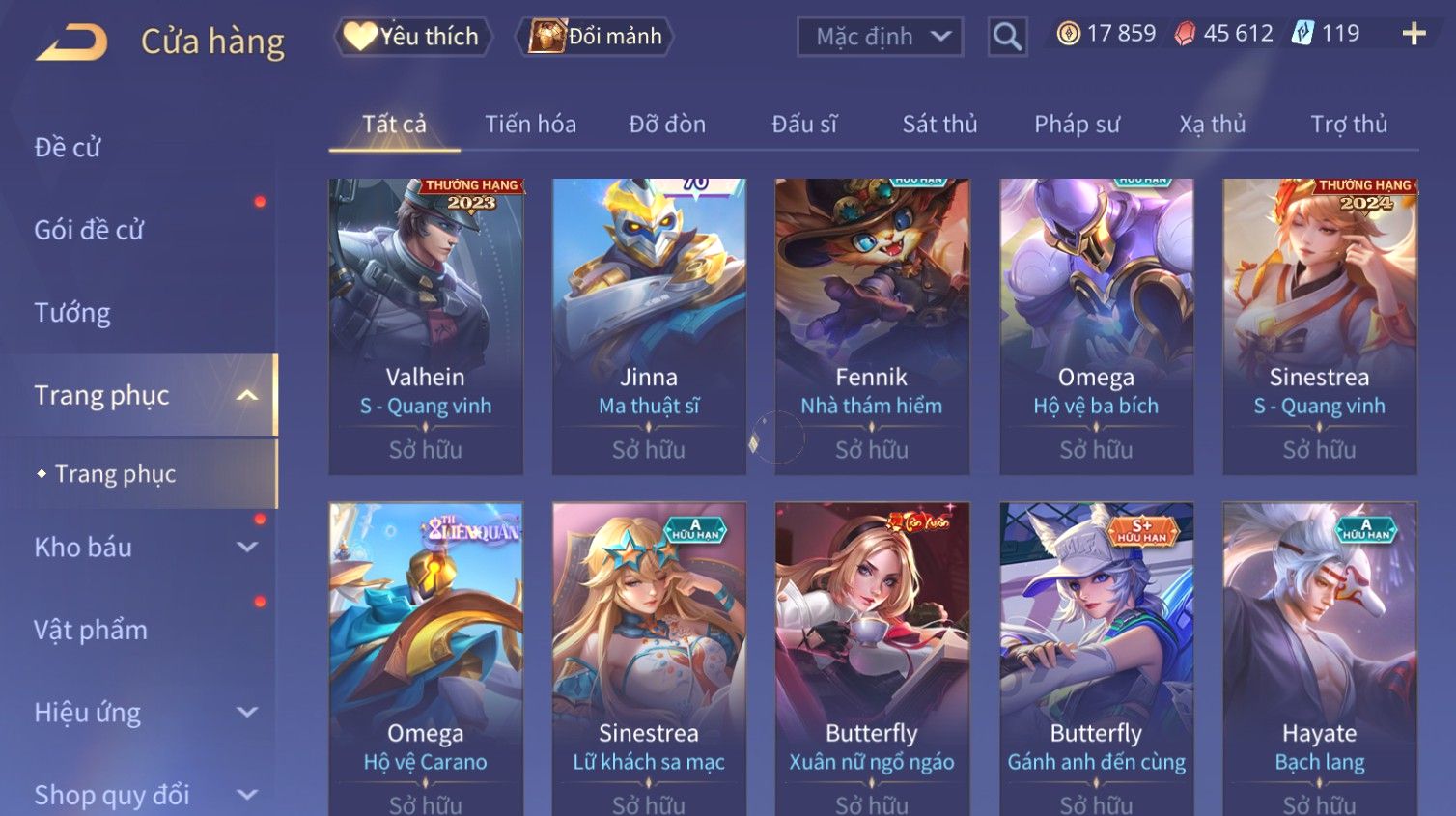Click the red ruby currency icon
The image size is (1456, 816).
1185,34
